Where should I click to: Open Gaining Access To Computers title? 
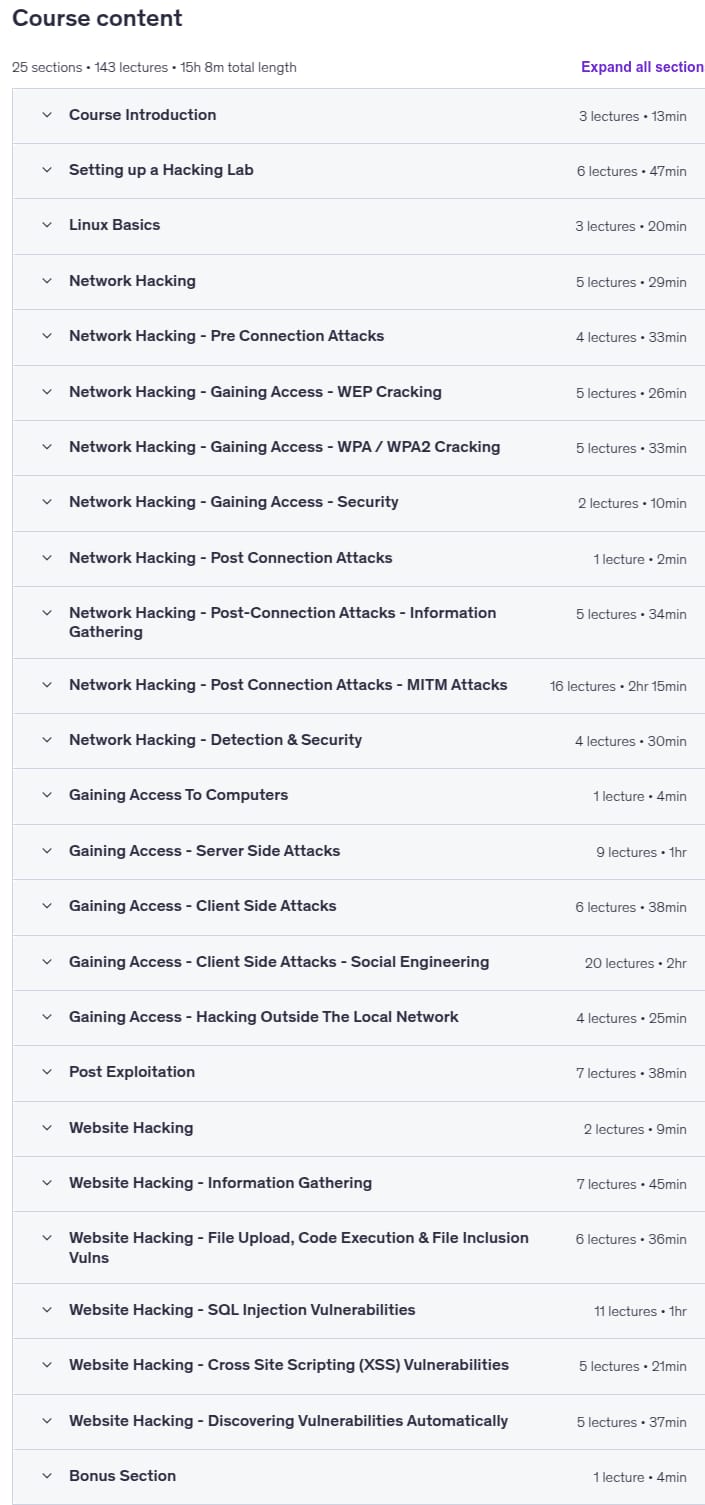(x=178, y=795)
